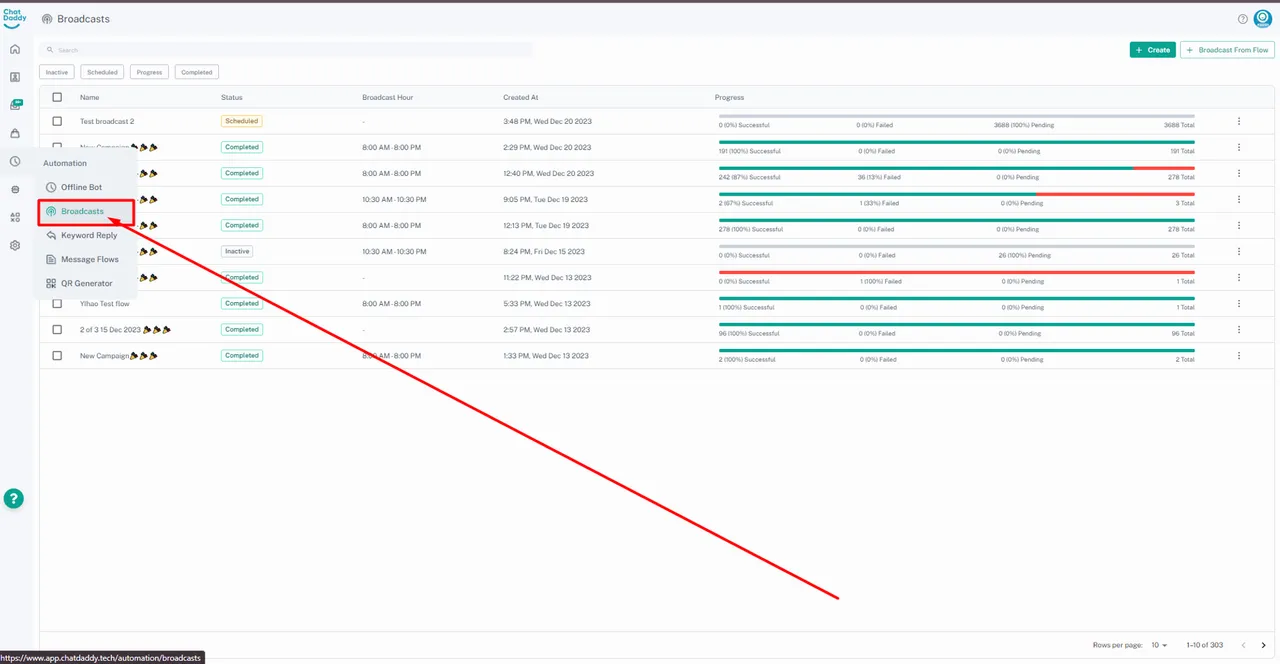Check the box for Test broadcast 2

(x=57, y=121)
